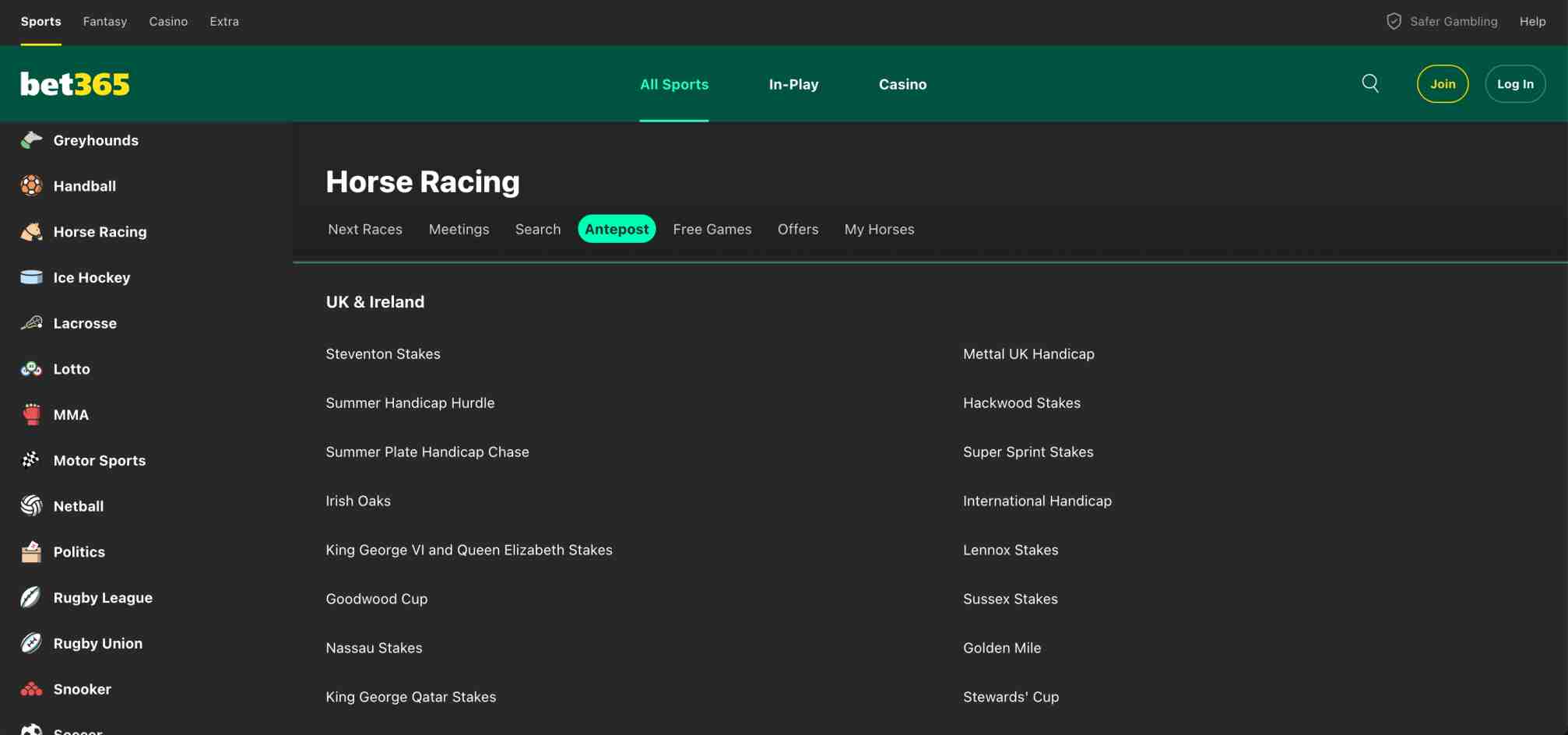This screenshot has width=1568, height=735.
Task: Click the Join button
Action: coord(1443,83)
